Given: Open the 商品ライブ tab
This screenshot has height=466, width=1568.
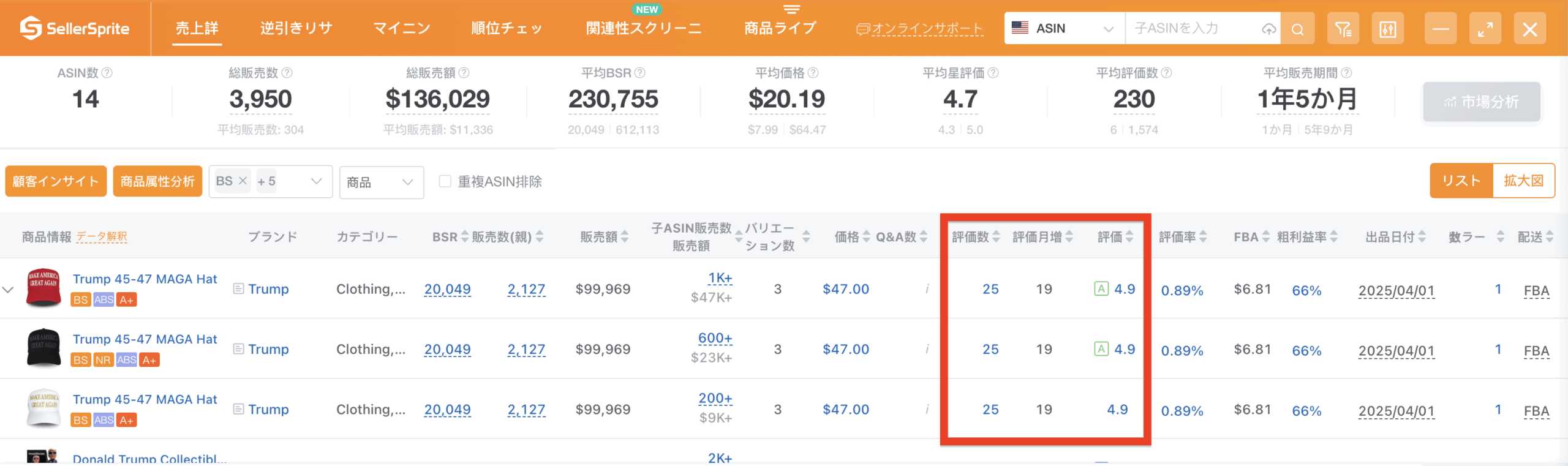Looking at the screenshot, I should click(x=780, y=28).
